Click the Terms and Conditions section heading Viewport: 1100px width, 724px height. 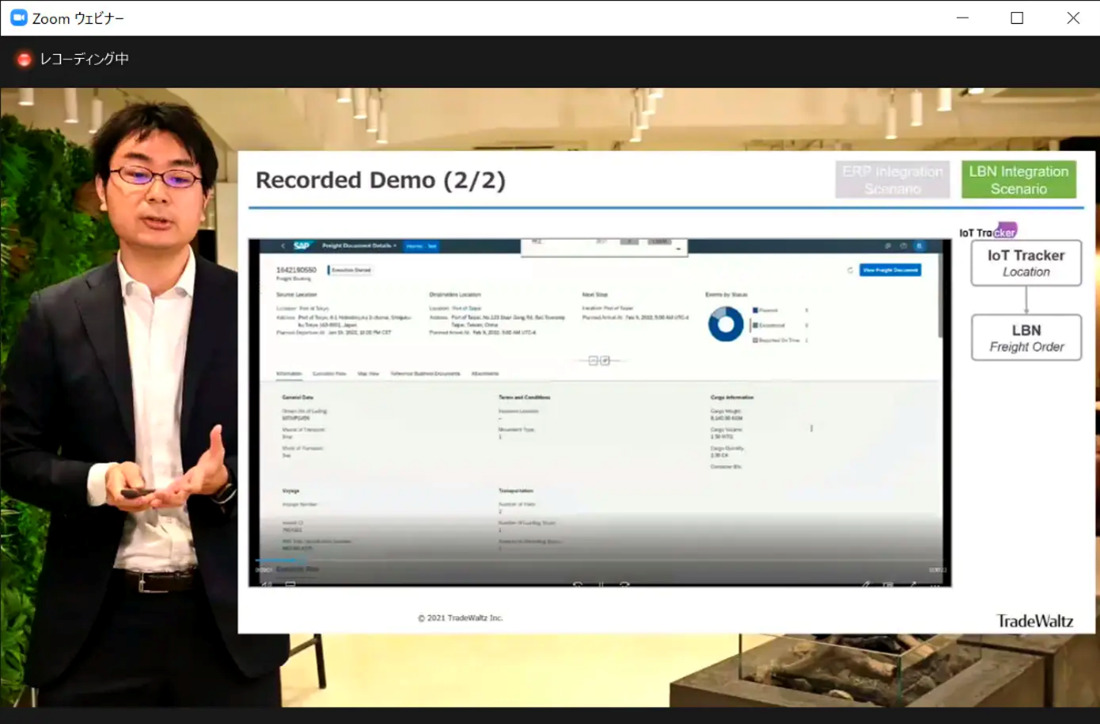(x=524, y=397)
